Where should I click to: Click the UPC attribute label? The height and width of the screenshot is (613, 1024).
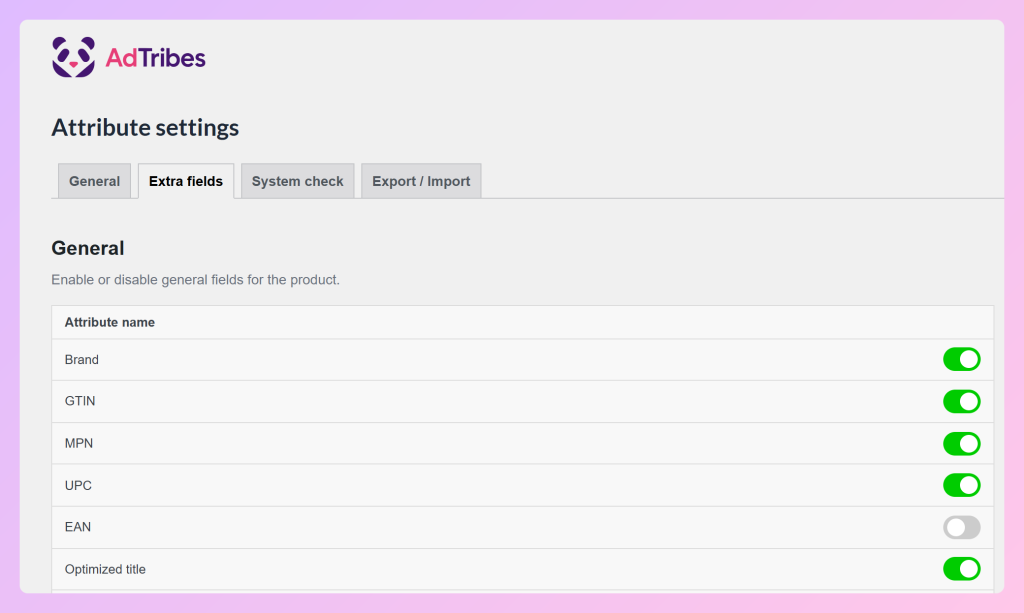[x=78, y=486]
